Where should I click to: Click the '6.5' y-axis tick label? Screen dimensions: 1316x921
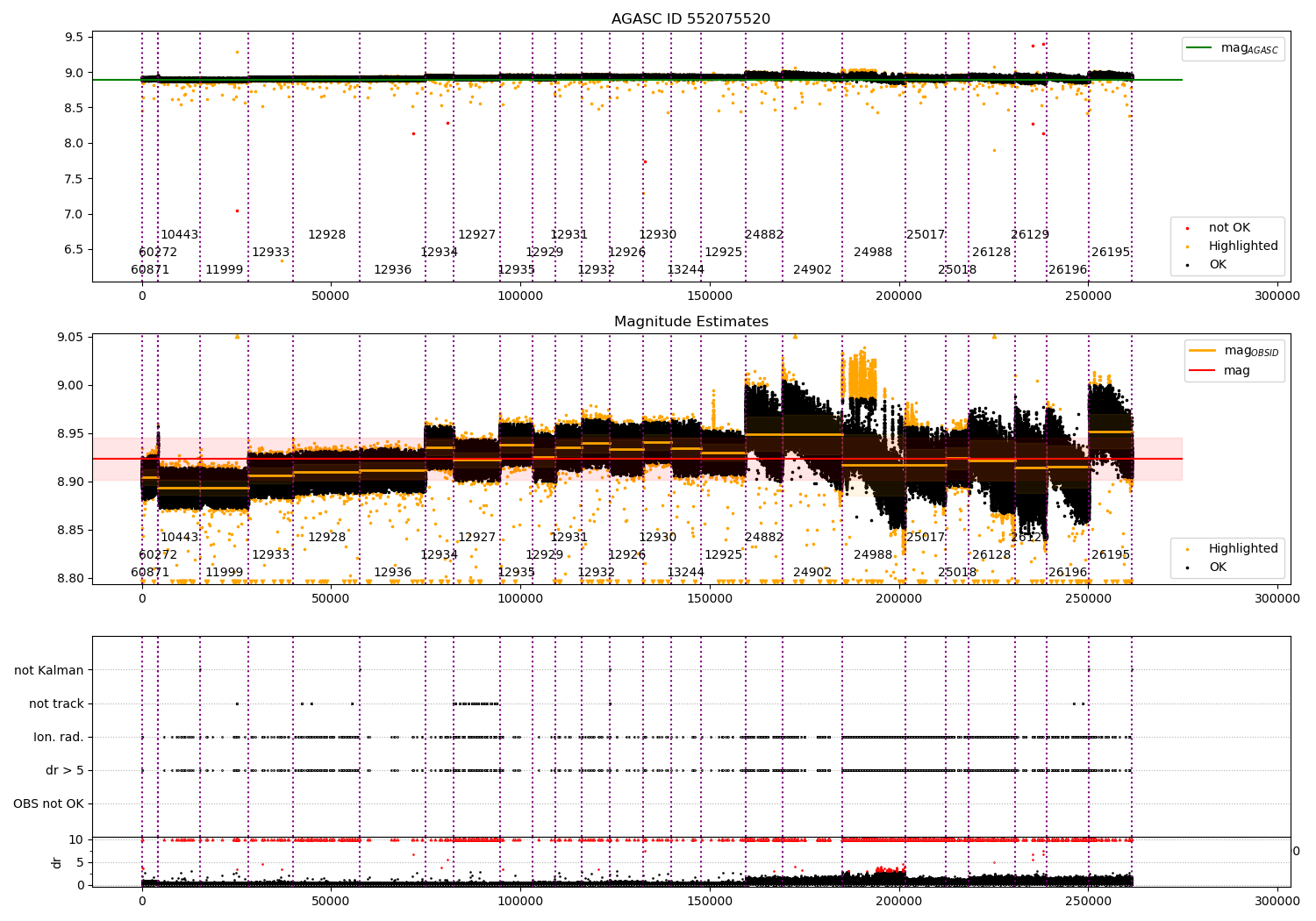coord(75,249)
